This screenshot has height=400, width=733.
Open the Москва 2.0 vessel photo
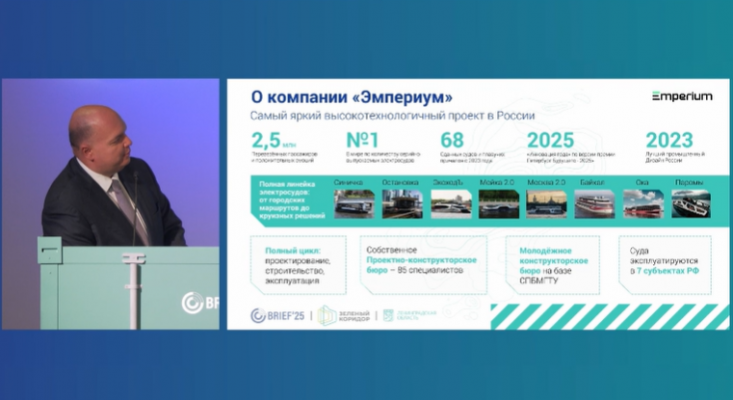(x=546, y=204)
